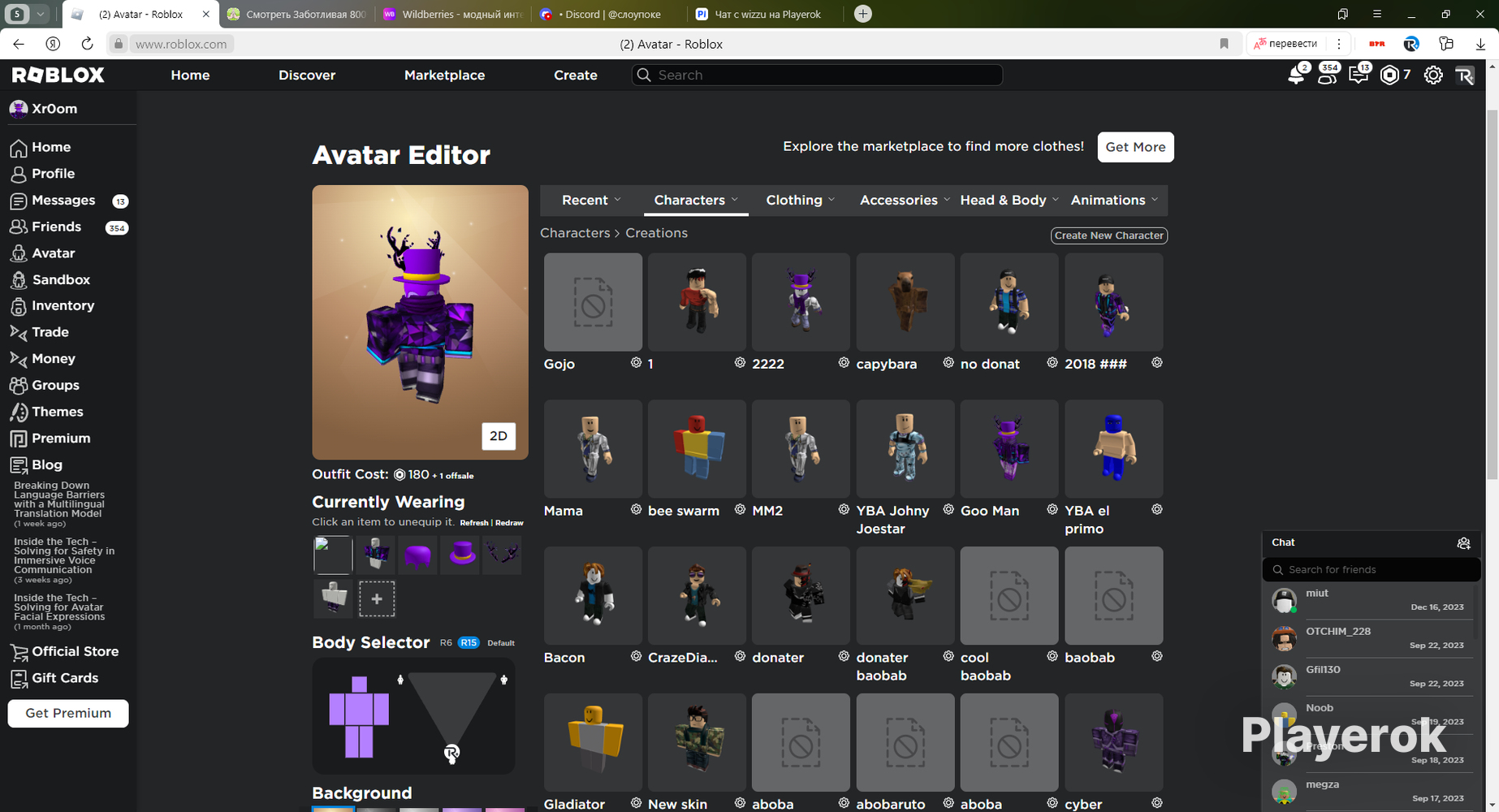The width and height of the screenshot is (1499, 812).
Task: Open Groups in the left sidebar
Action: click(x=45, y=385)
